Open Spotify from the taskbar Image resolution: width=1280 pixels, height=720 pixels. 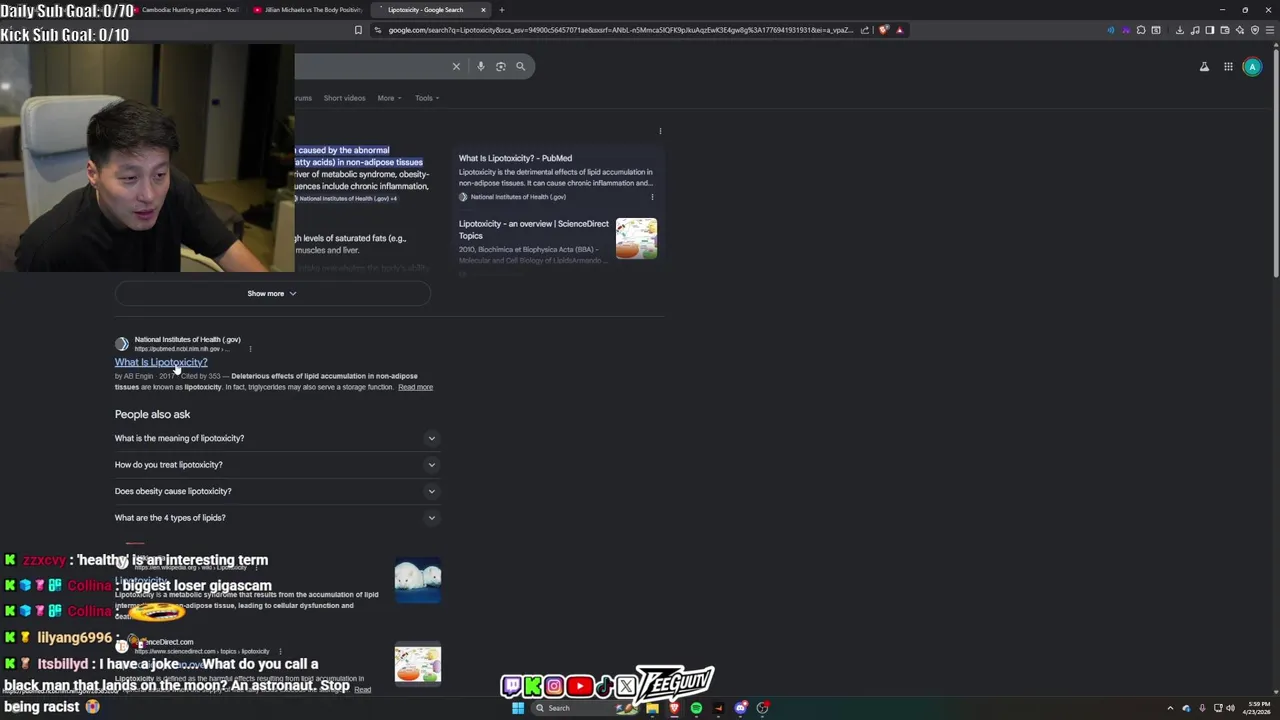pos(696,708)
